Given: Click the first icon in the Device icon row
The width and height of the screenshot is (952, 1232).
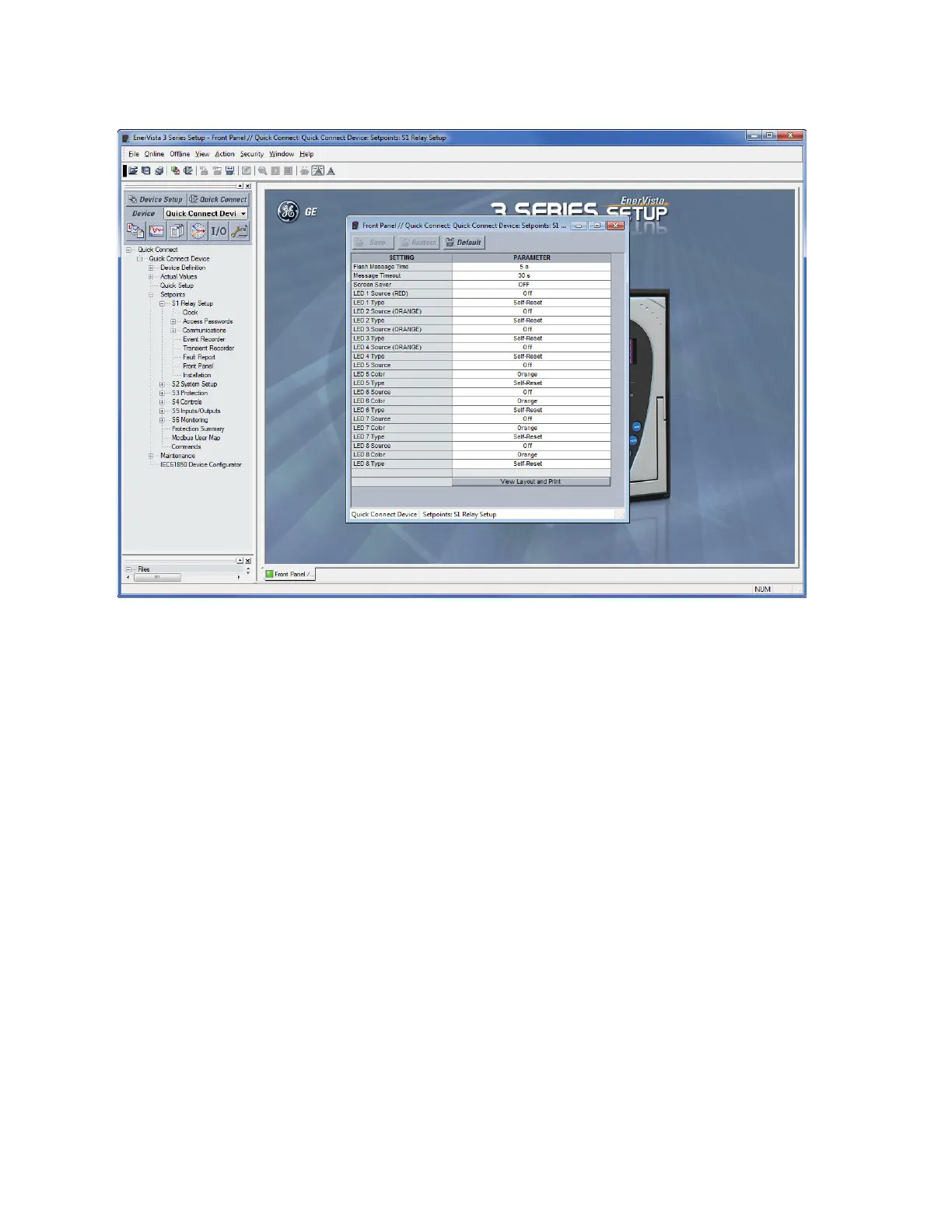Looking at the screenshot, I should [135, 231].
